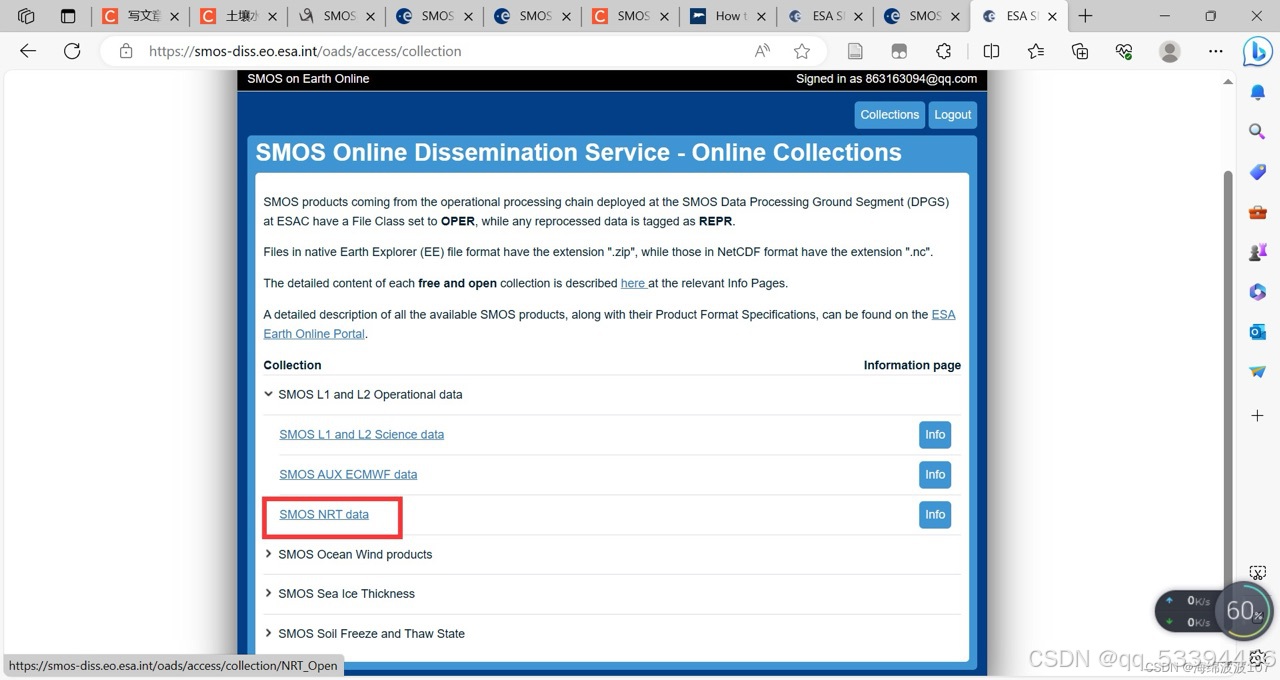Open Info for SMOS NRT data
The image size is (1280, 680).
point(935,515)
